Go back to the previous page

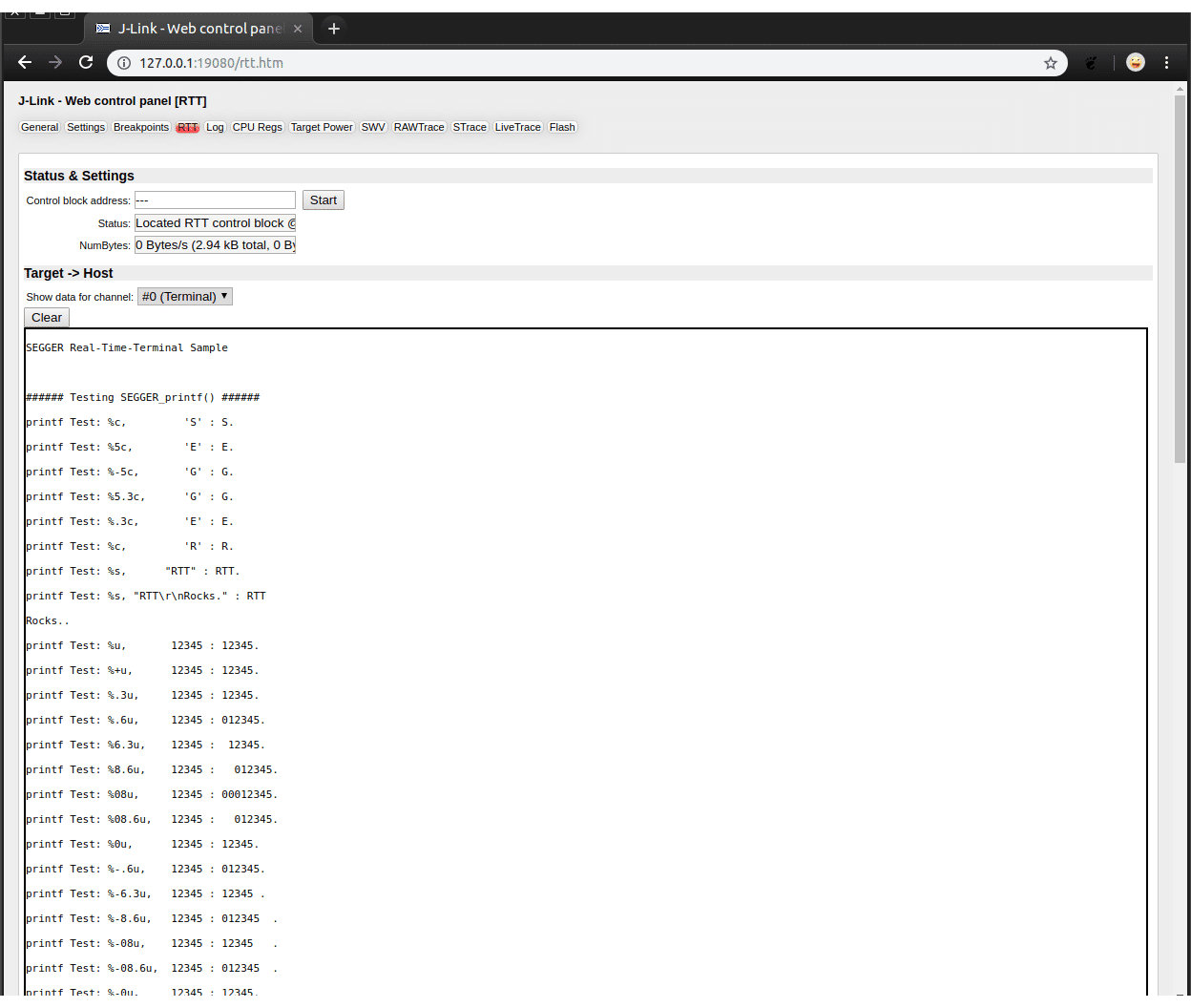(25, 63)
